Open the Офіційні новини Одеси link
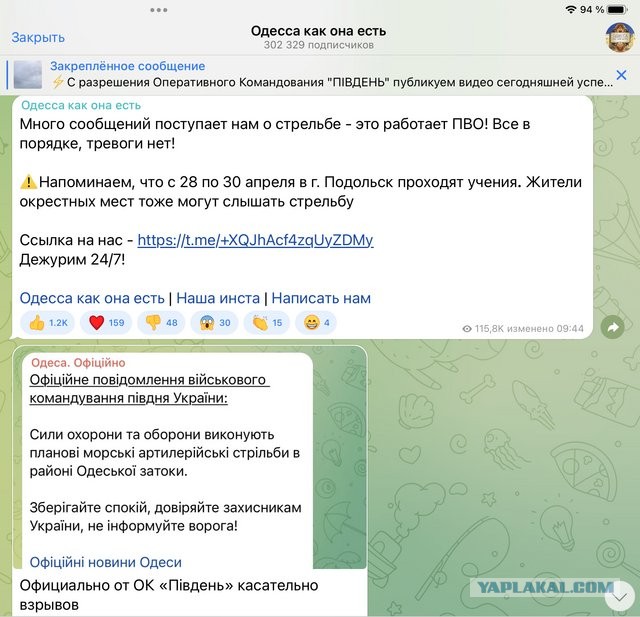The image size is (640, 617). click(106, 562)
